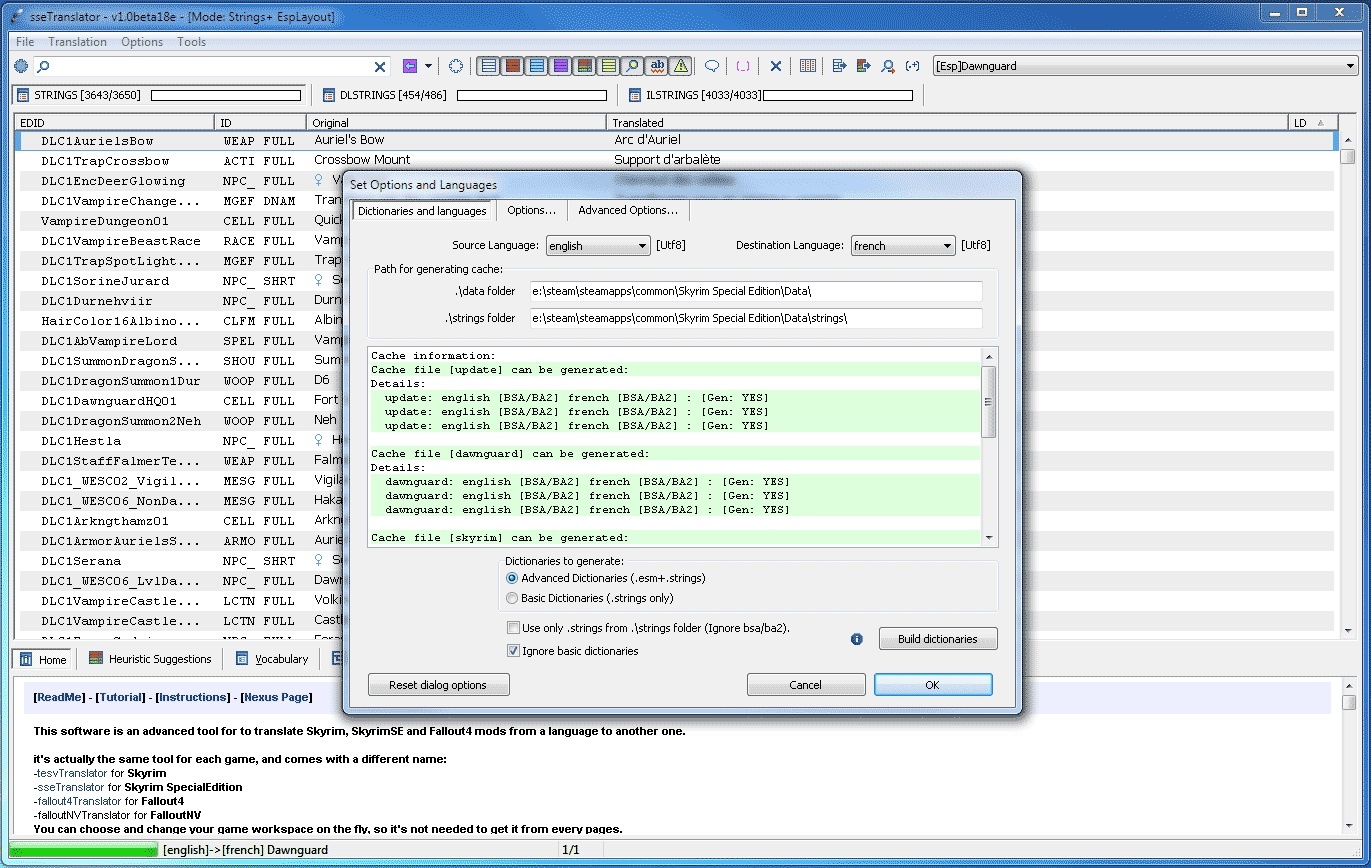The image size is (1371, 868).
Task: Click the second orange export arrow icon
Action: click(x=863, y=66)
